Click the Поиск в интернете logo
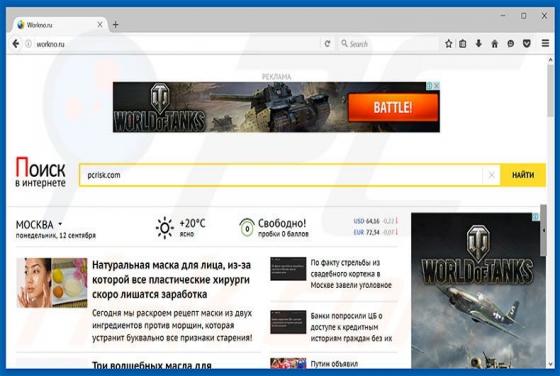 point(40,172)
